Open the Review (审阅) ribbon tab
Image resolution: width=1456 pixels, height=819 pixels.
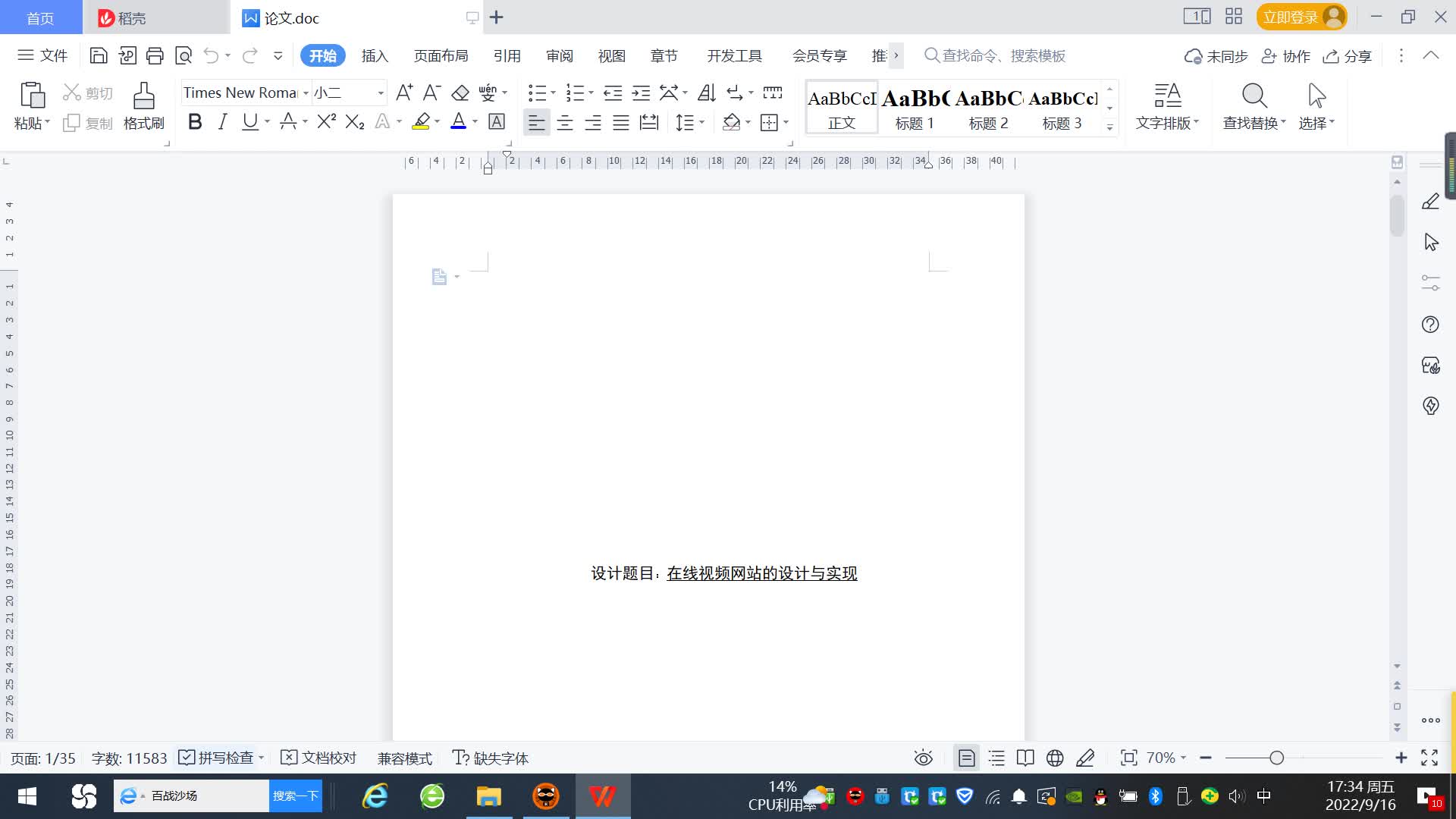tap(559, 55)
